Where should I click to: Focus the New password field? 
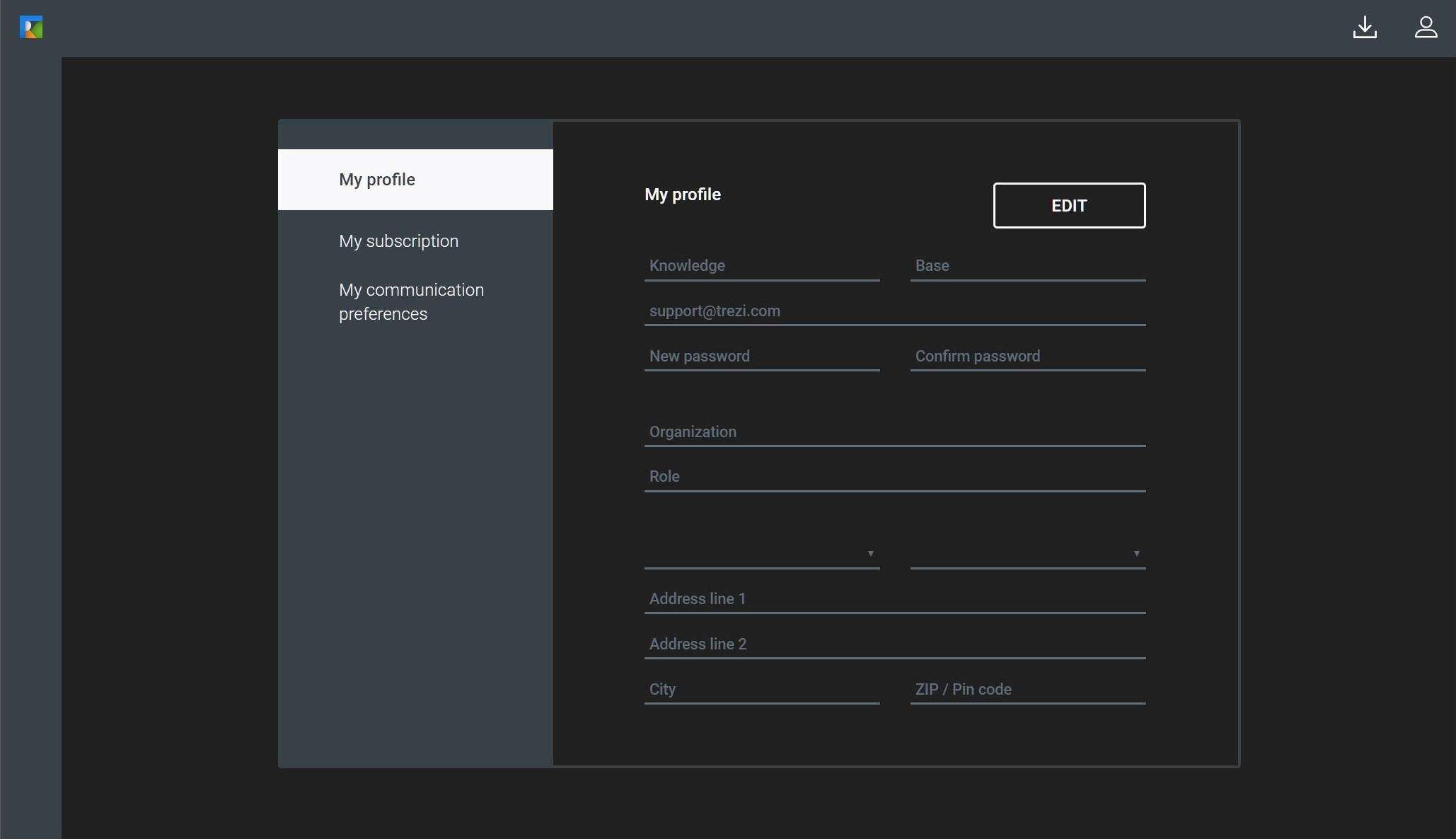(x=761, y=357)
